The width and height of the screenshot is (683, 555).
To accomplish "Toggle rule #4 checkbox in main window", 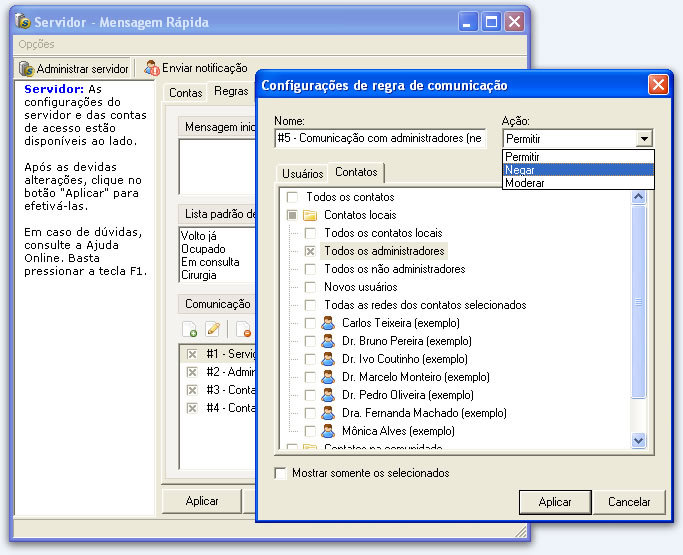I will (x=192, y=408).
